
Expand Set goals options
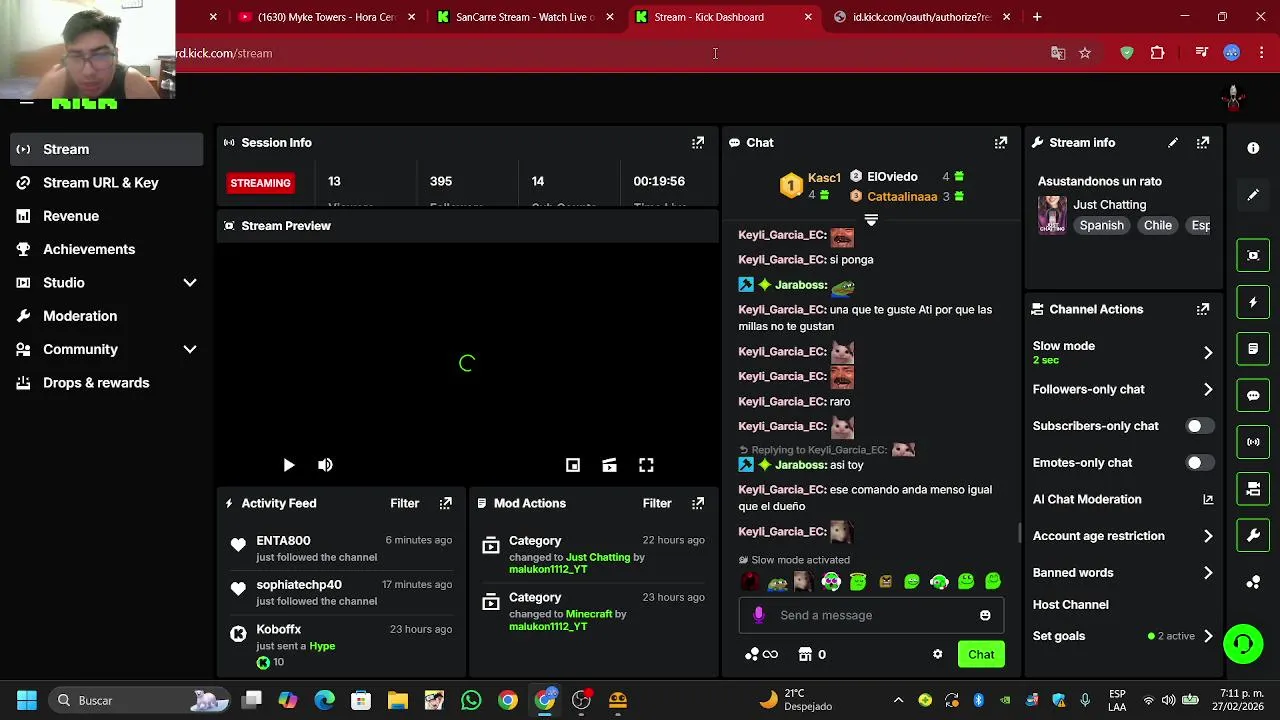1208,636
